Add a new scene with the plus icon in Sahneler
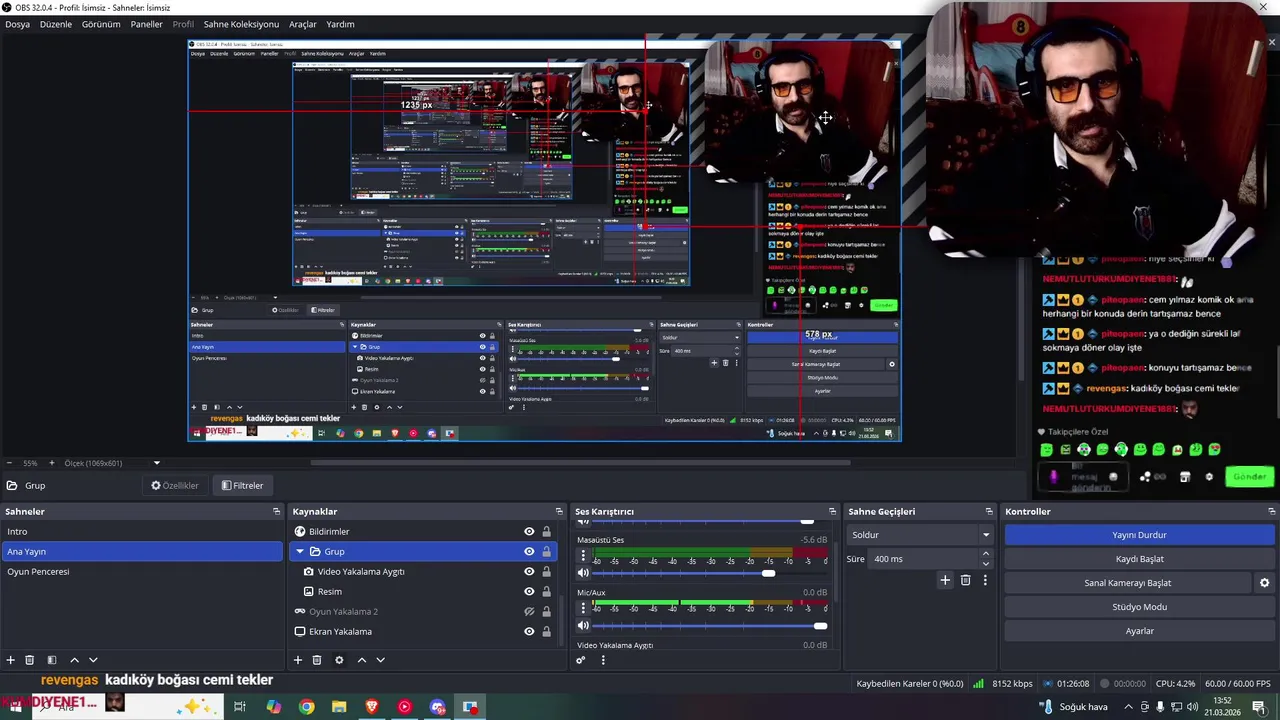This screenshot has width=1280, height=720. 11,660
